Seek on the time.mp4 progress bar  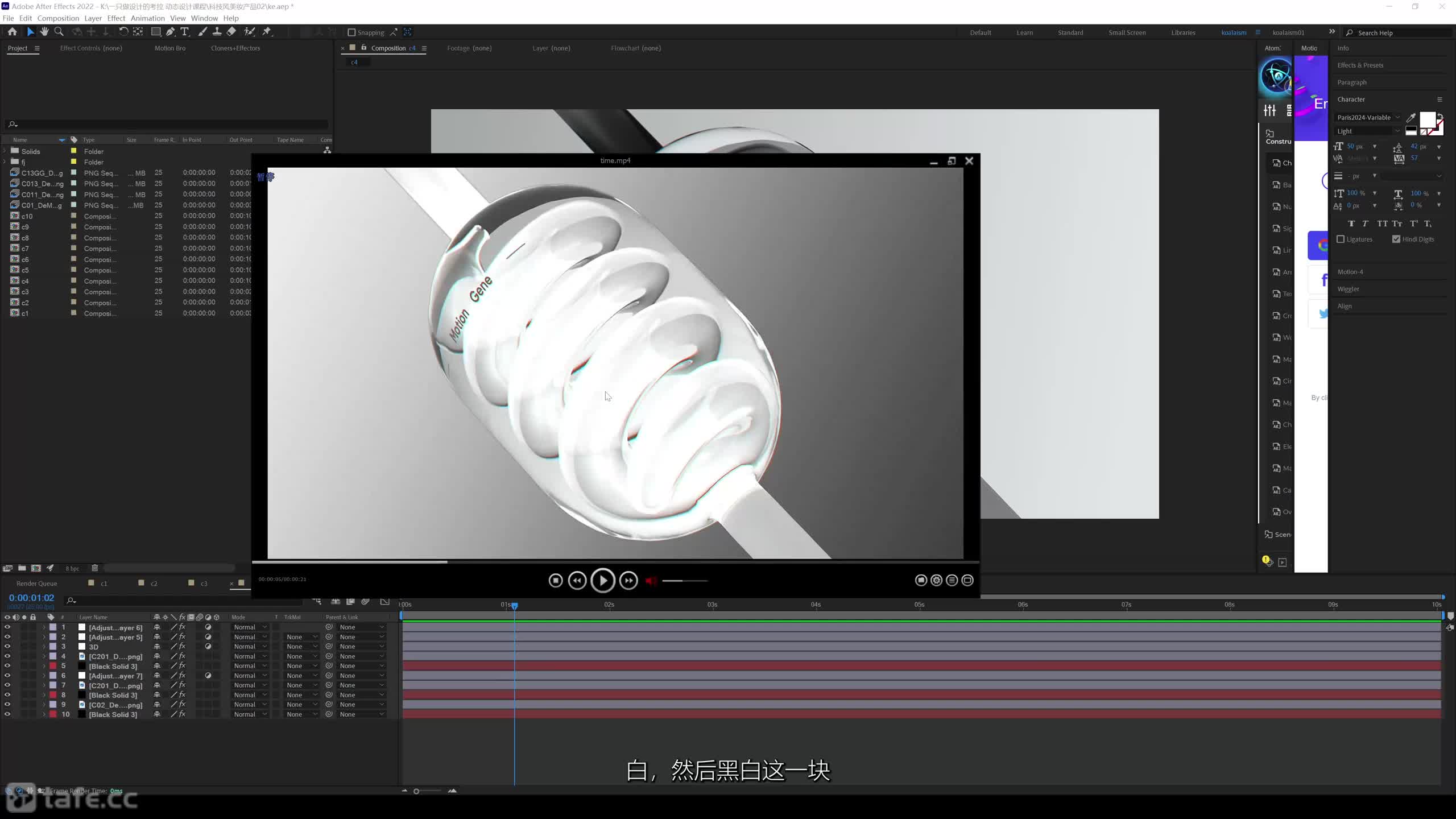[615, 562]
